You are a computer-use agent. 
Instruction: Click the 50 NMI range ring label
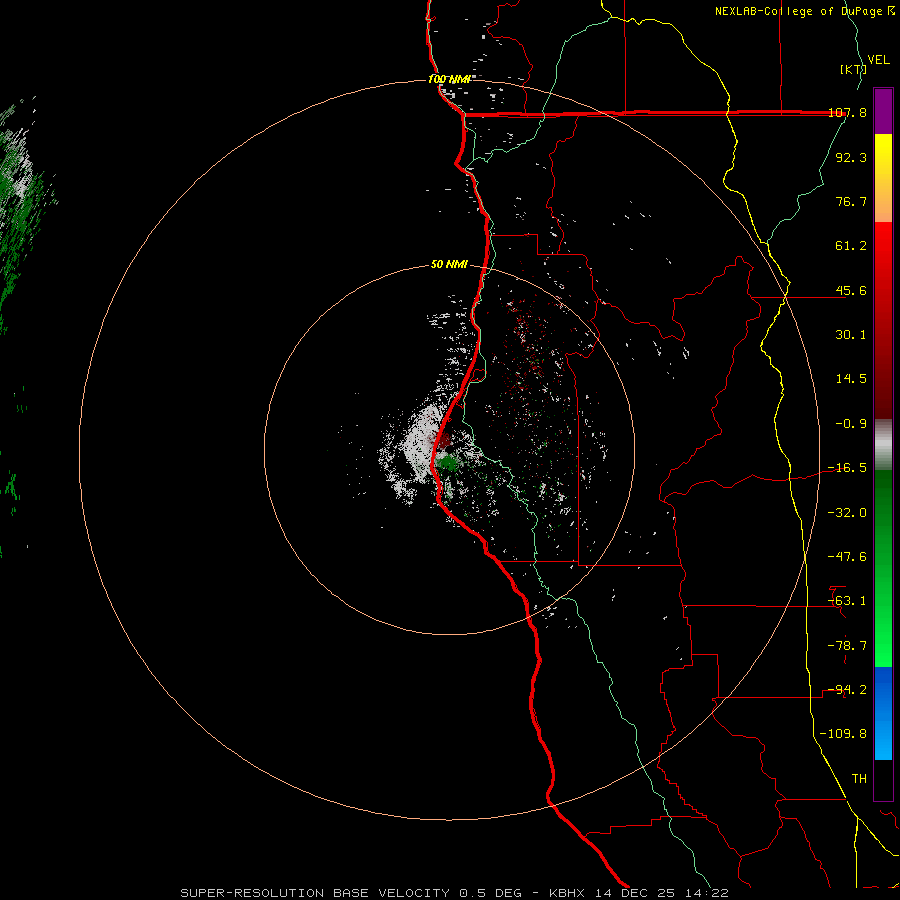pyautogui.click(x=449, y=265)
